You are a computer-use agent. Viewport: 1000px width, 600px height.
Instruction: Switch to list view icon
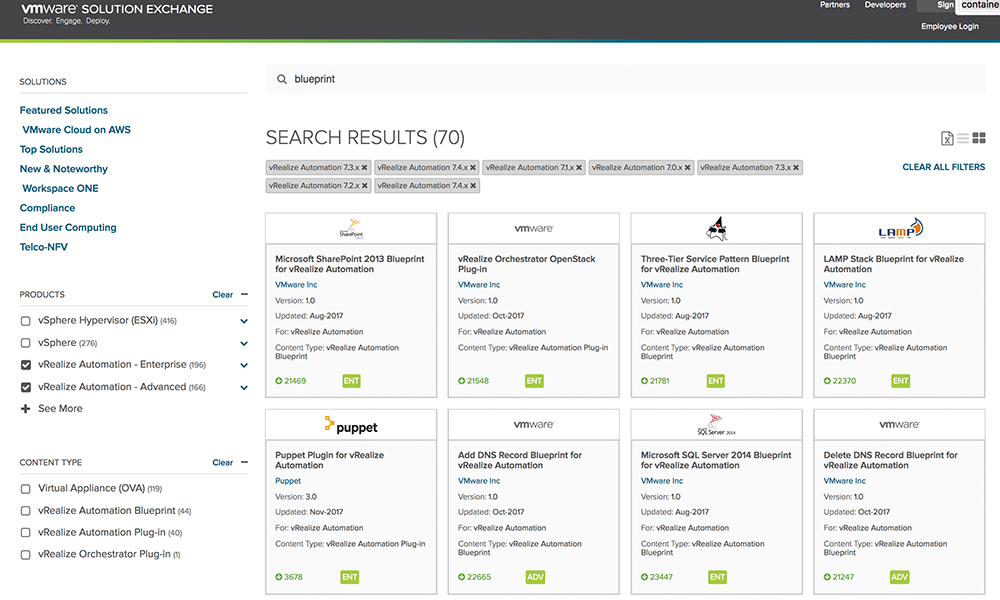point(963,138)
